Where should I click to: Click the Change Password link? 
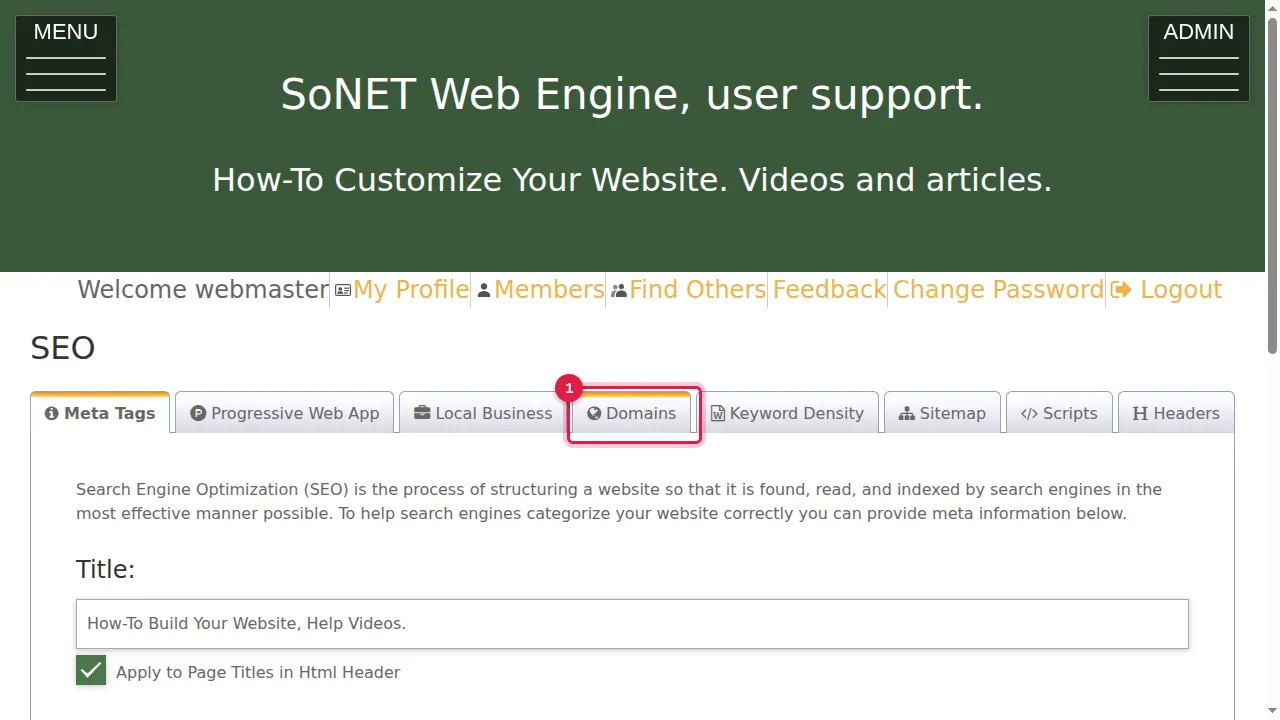[998, 290]
